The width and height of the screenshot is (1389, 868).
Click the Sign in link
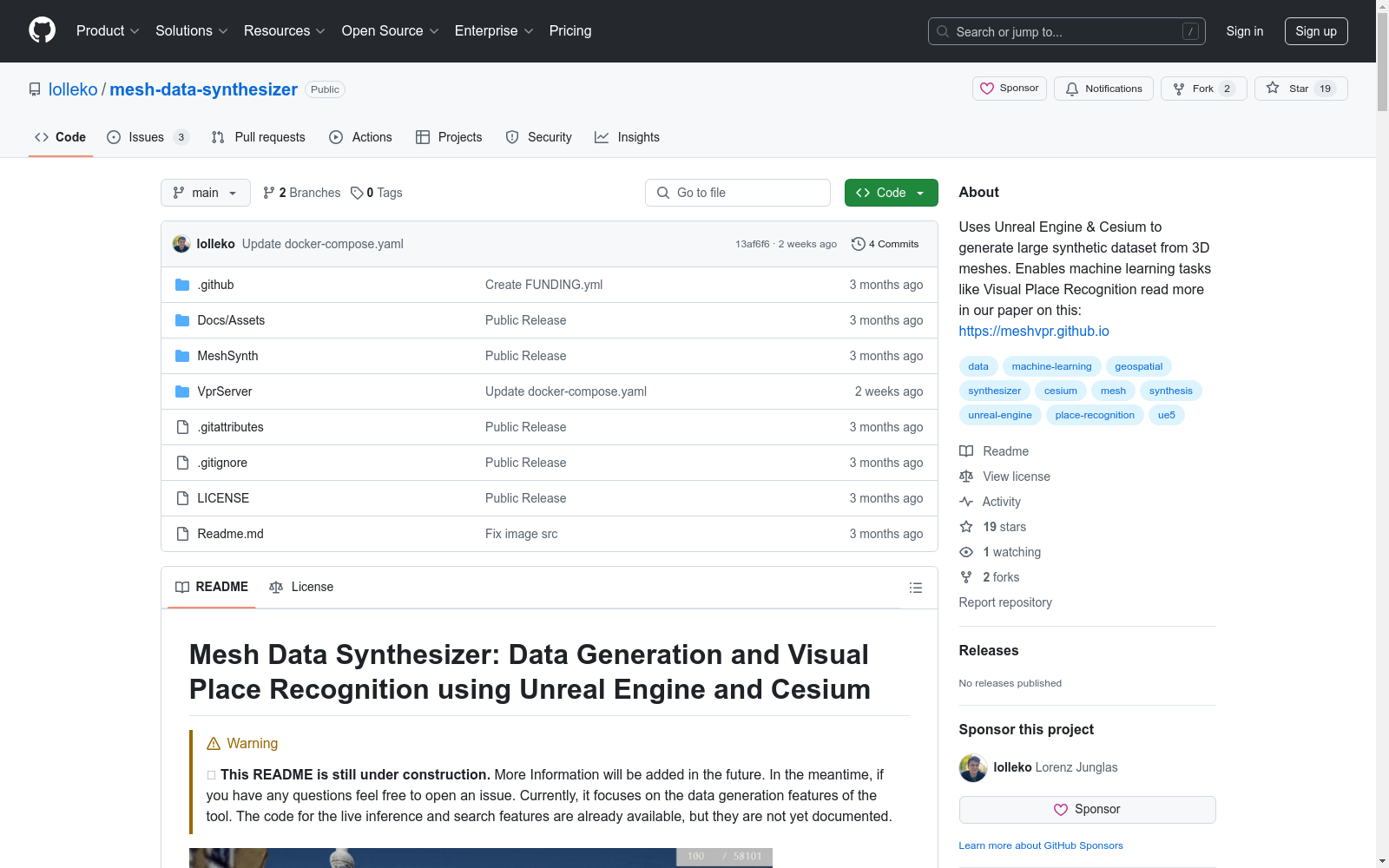coord(1245,31)
